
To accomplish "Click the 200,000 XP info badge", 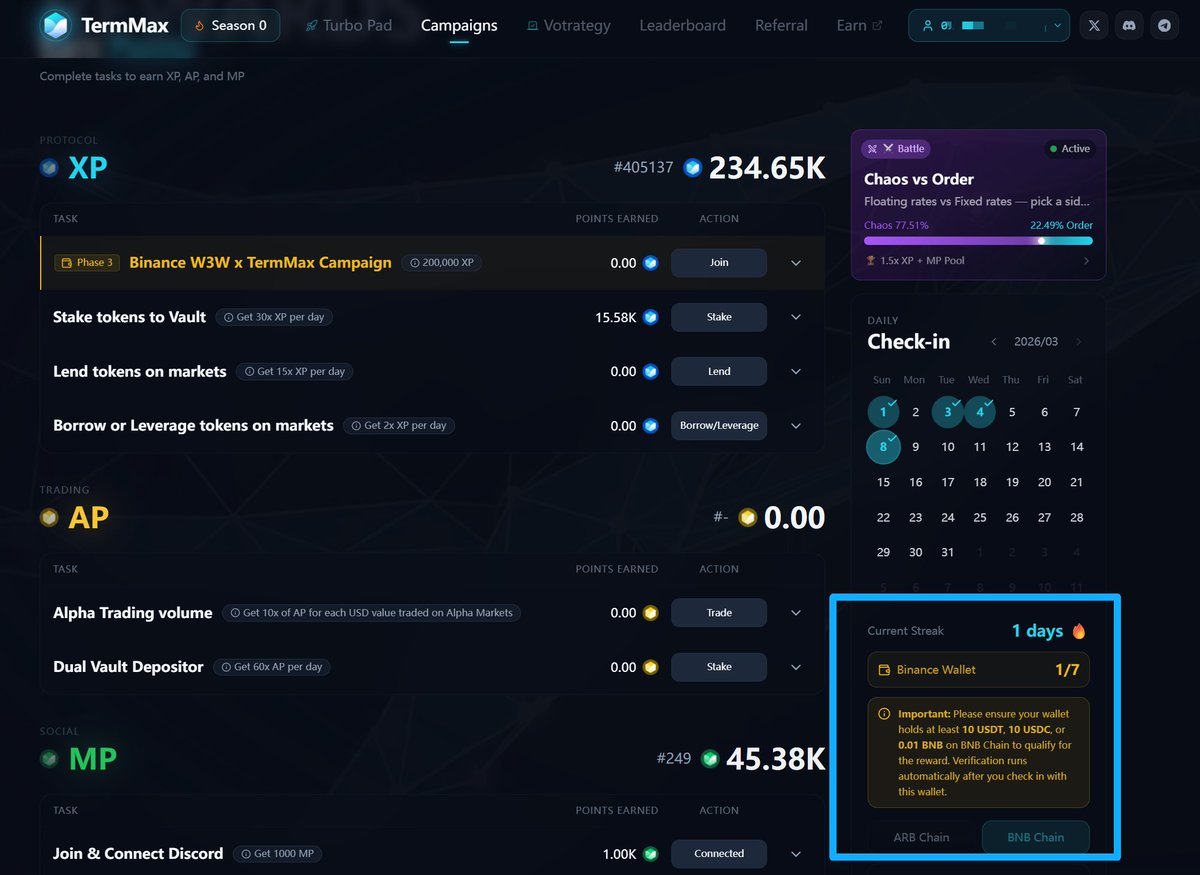I will point(444,263).
